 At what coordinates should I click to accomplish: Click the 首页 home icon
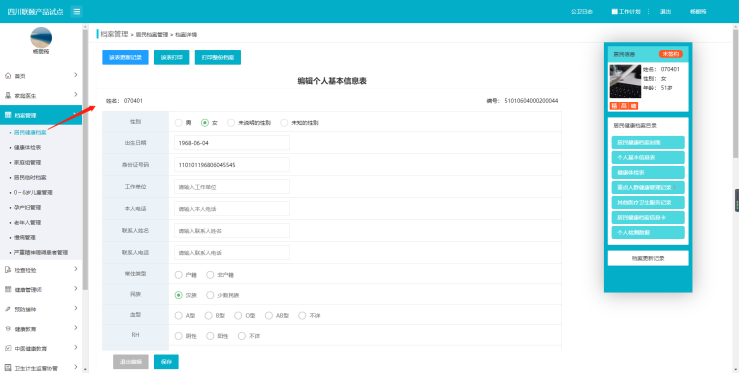point(8,76)
